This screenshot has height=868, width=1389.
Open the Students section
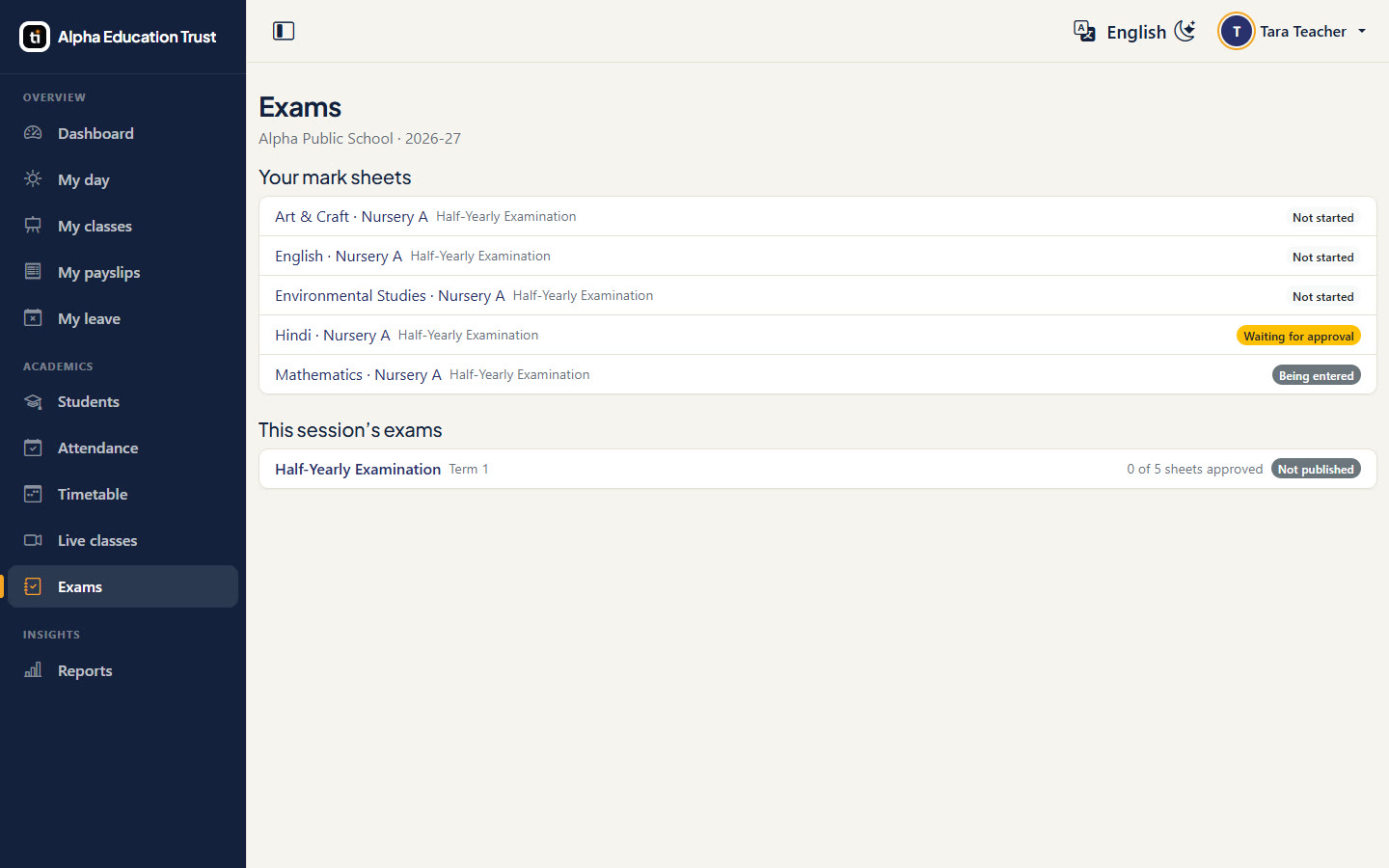click(123, 401)
